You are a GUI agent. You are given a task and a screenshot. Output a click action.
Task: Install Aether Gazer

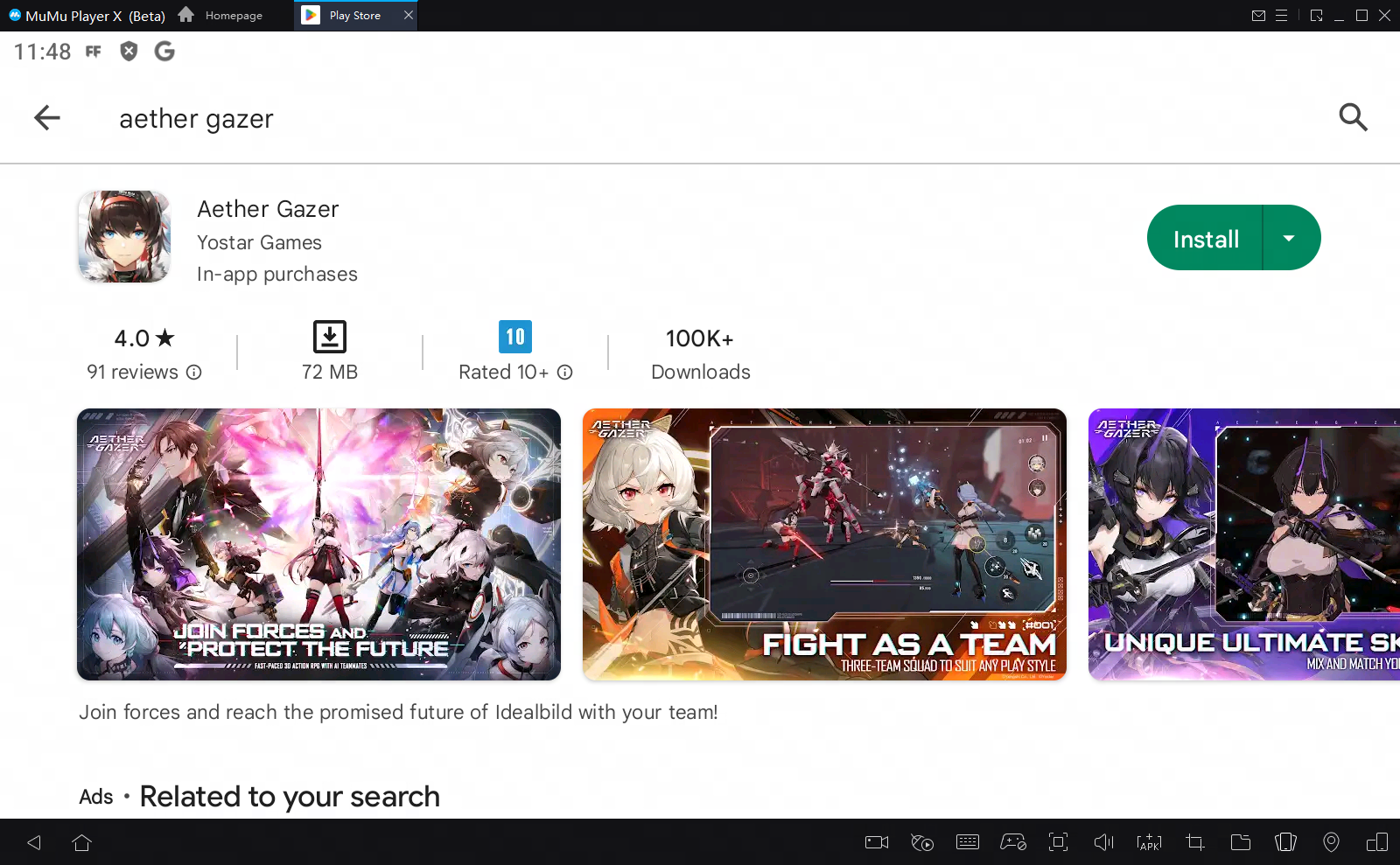(1205, 238)
